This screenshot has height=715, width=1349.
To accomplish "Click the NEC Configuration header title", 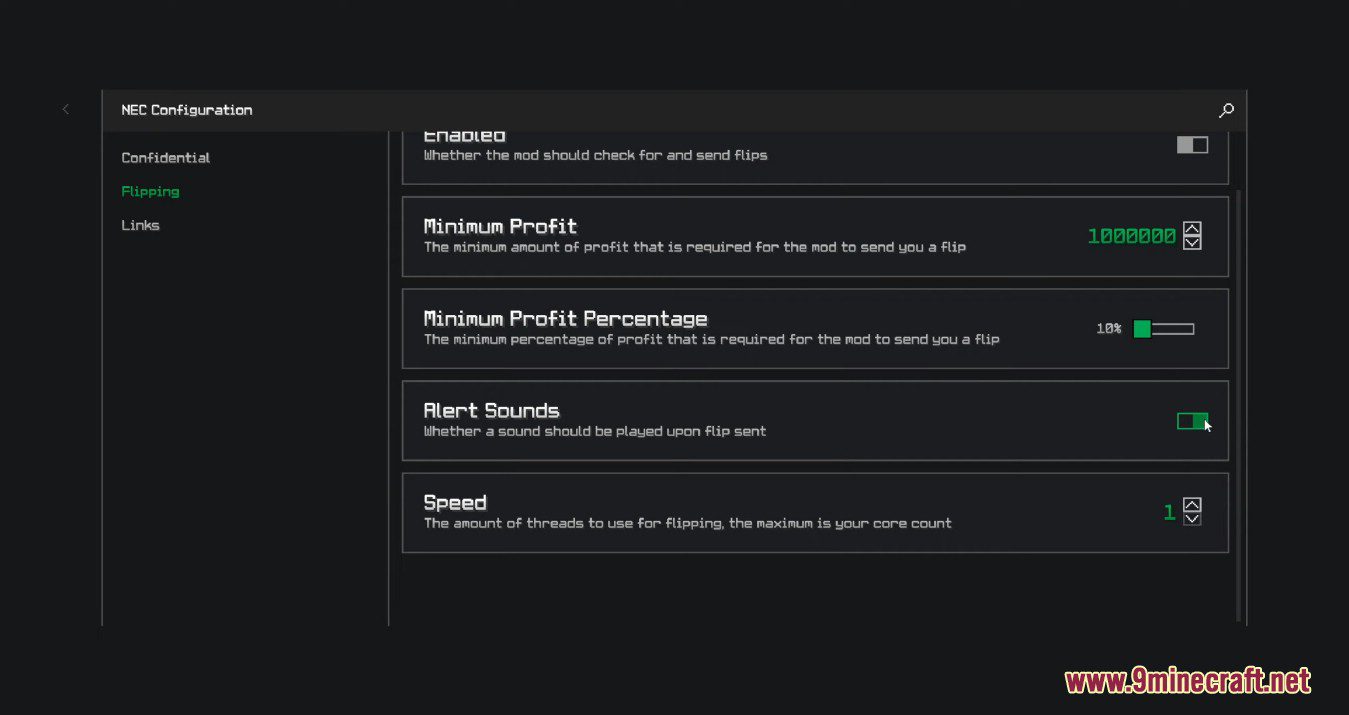I will coord(187,110).
